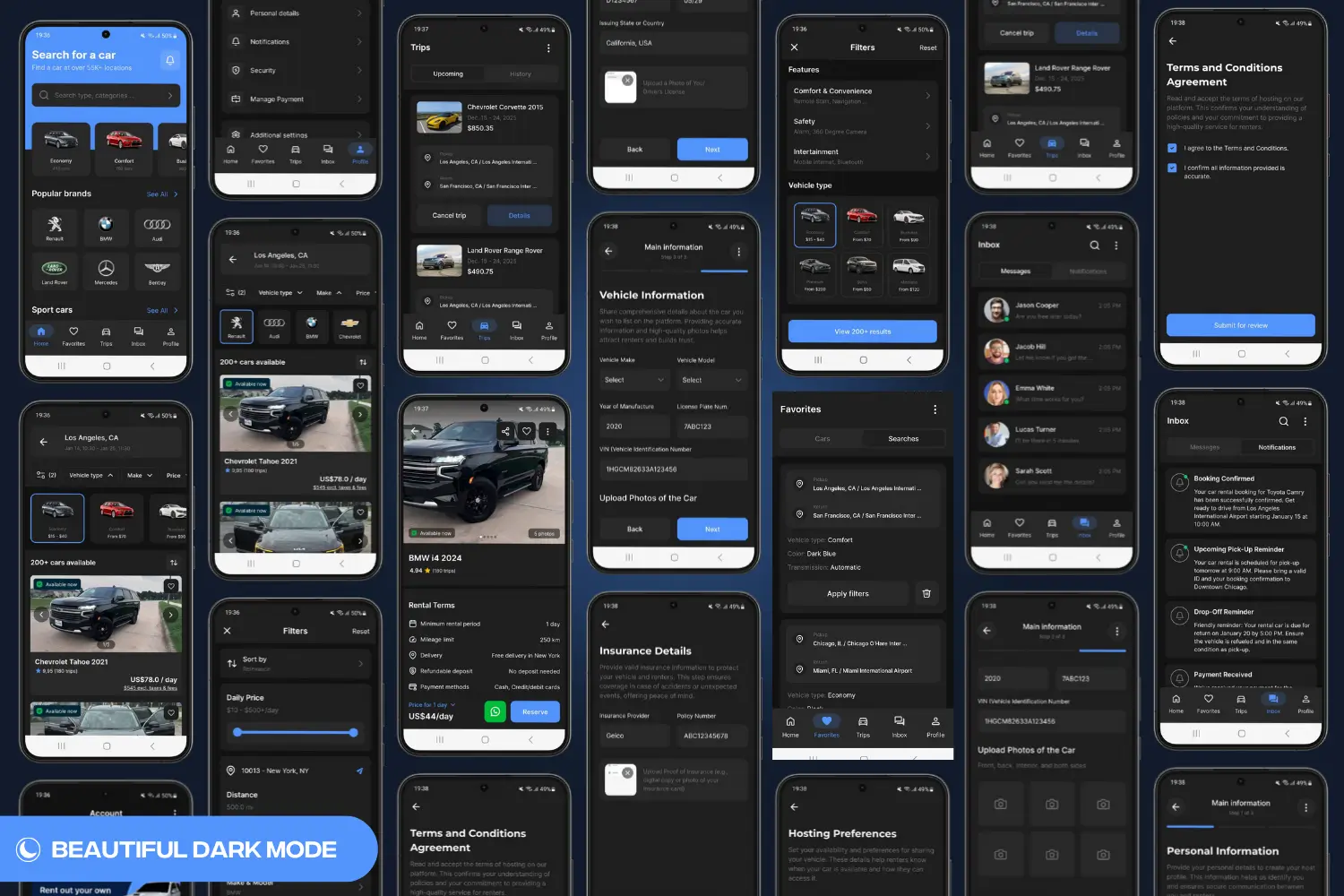1344x896 pixels.
Task: Switch to the Searches tab in Favorites
Action: [x=902, y=439]
